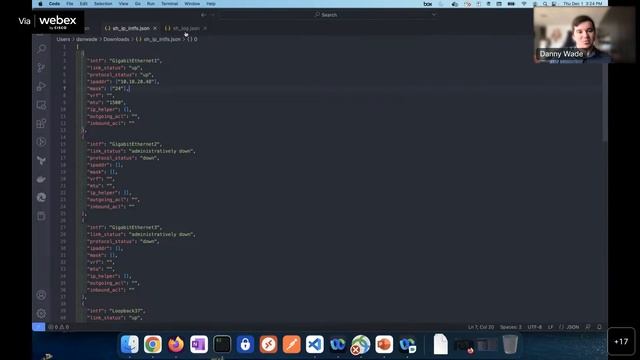Open command center dropdown chevron

(x=433, y=15)
